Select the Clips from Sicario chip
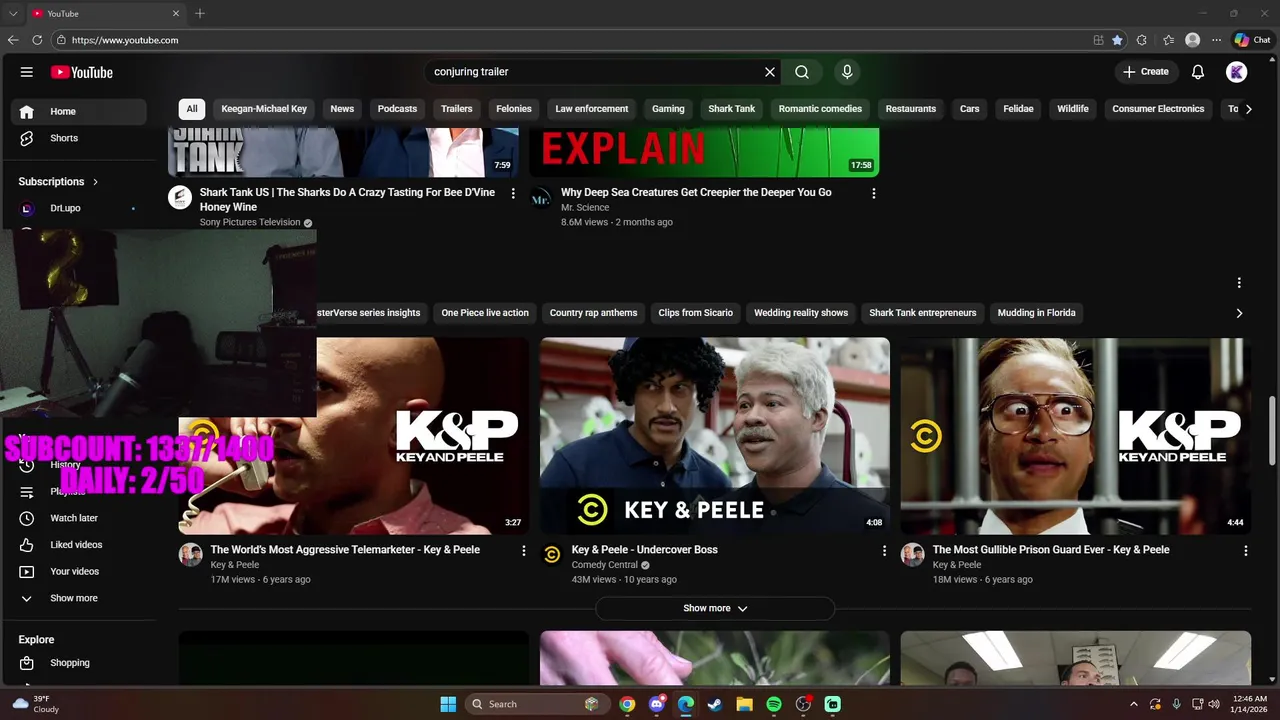The height and width of the screenshot is (720, 1280). click(x=696, y=313)
